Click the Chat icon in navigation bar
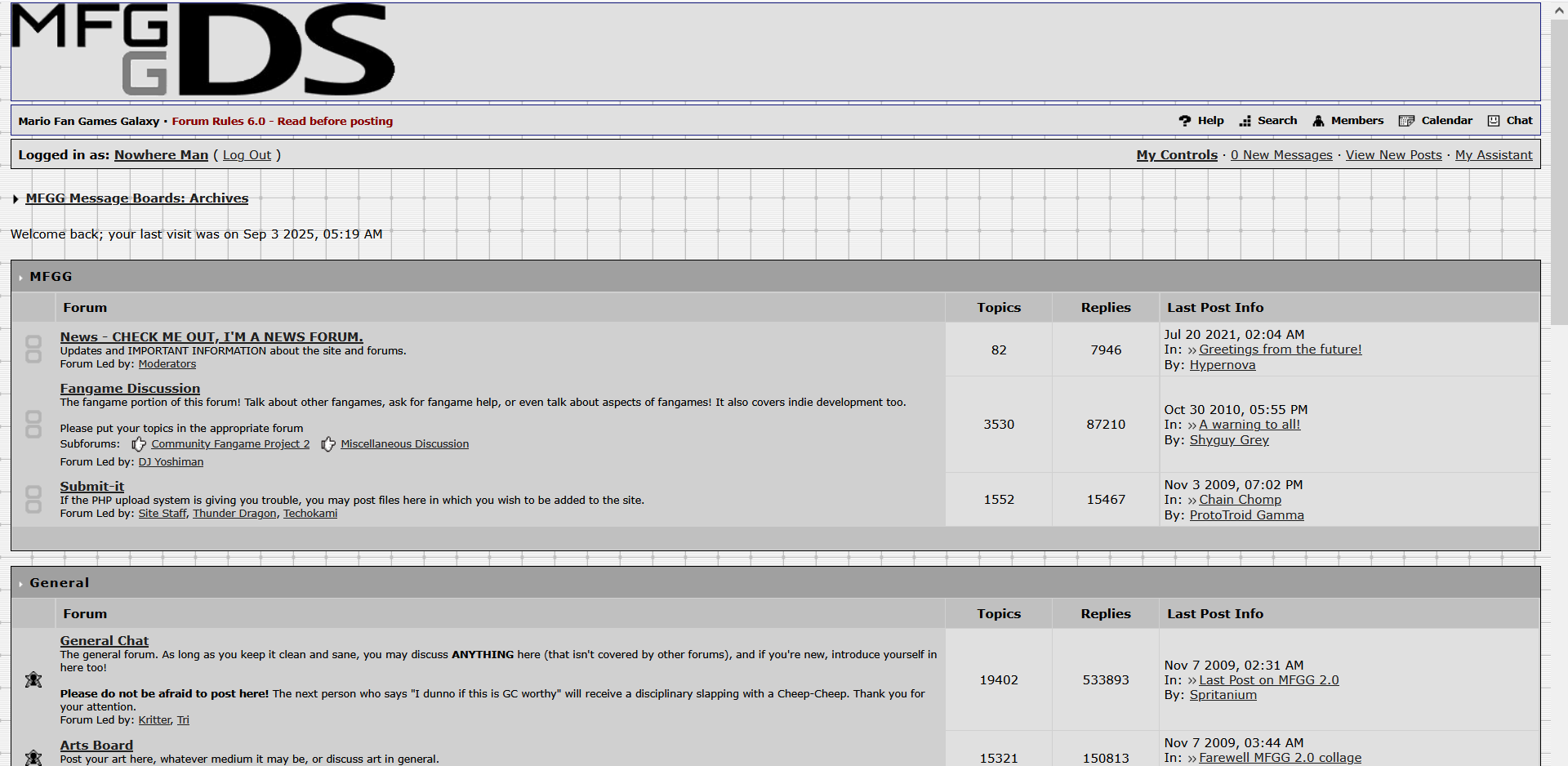 [1494, 121]
